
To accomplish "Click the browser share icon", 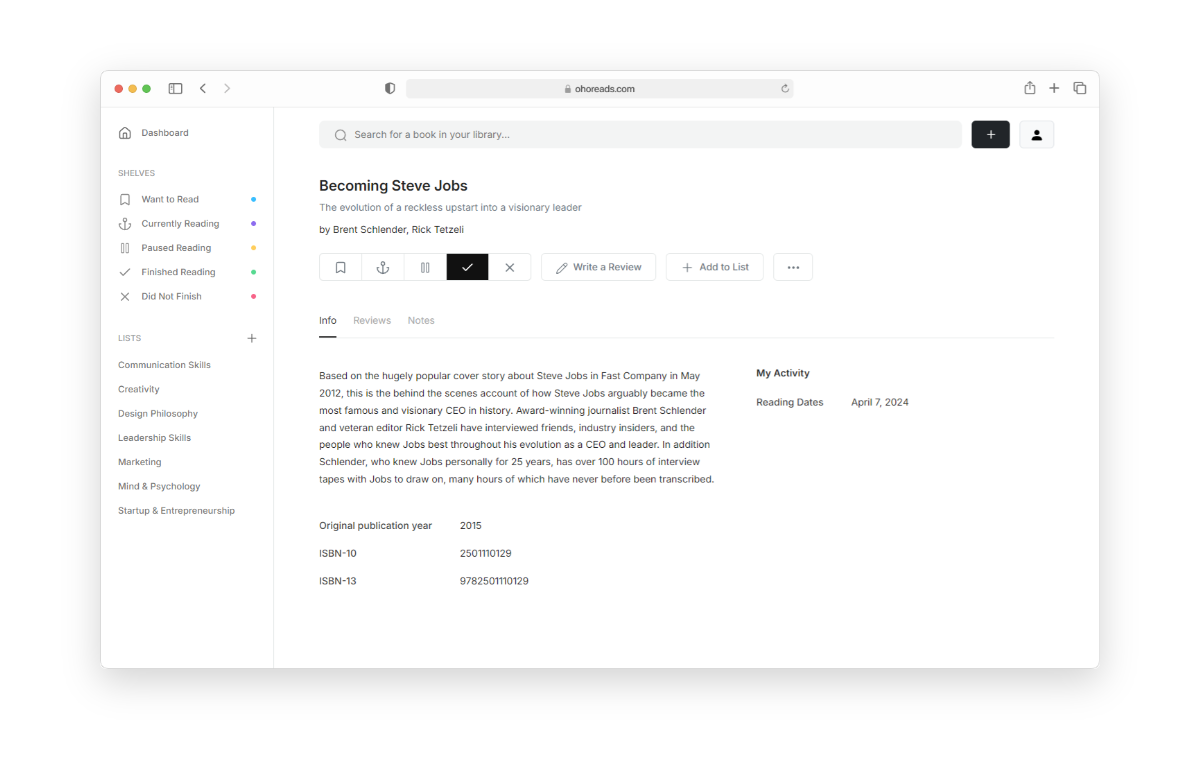I will point(1030,88).
